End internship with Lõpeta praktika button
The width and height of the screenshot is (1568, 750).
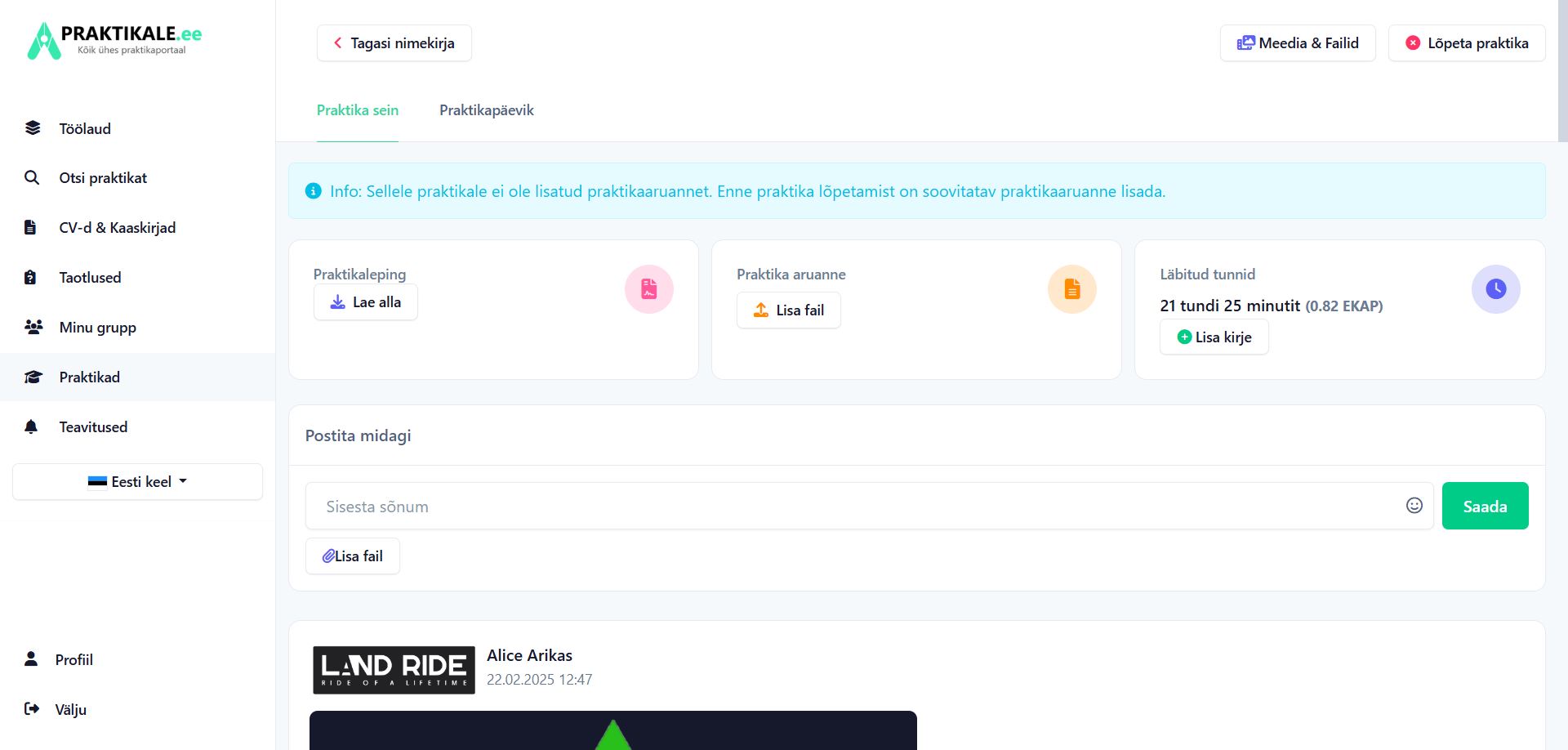tap(1467, 43)
